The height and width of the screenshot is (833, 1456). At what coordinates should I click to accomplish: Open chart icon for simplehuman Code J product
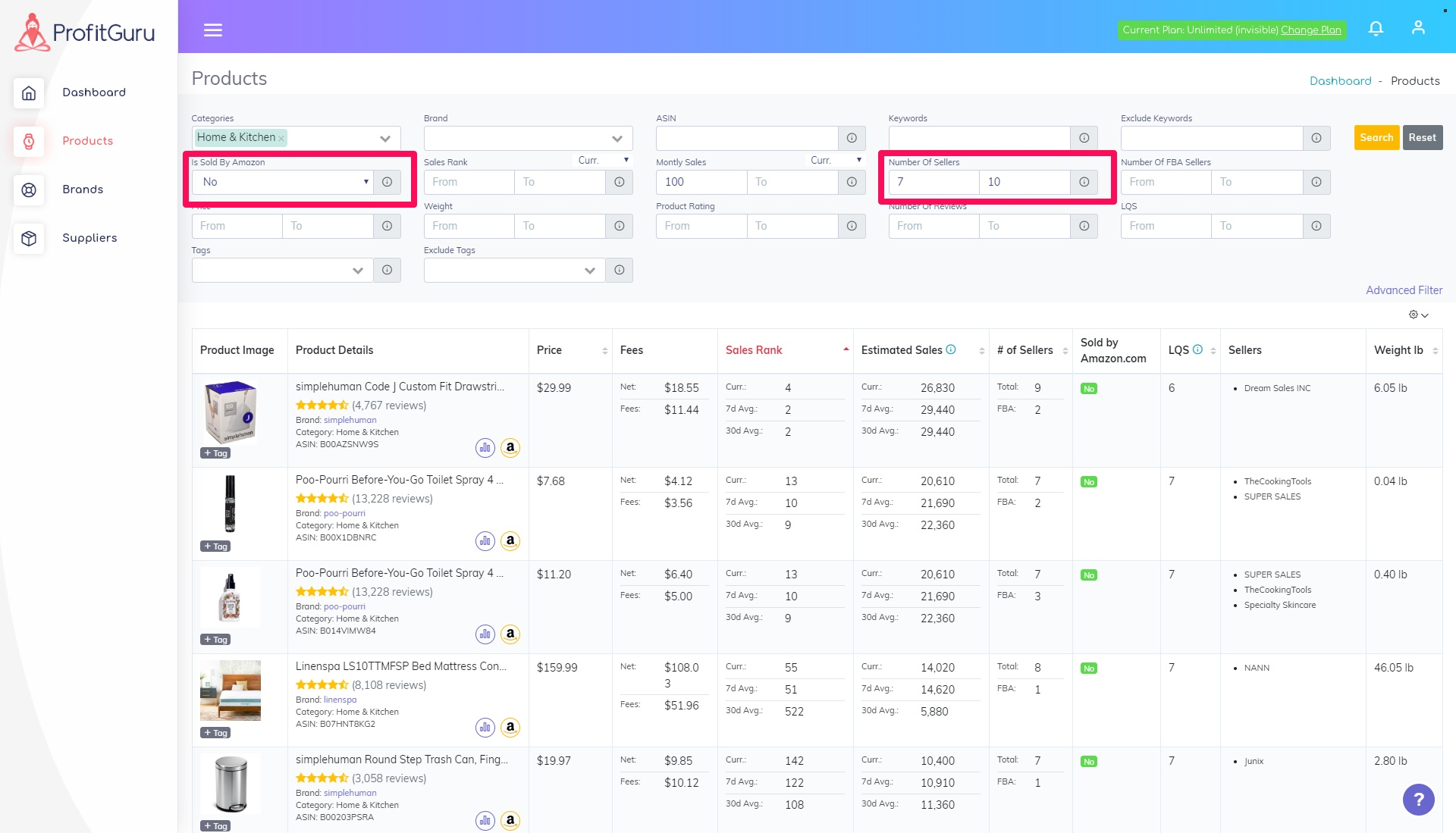[485, 448]
